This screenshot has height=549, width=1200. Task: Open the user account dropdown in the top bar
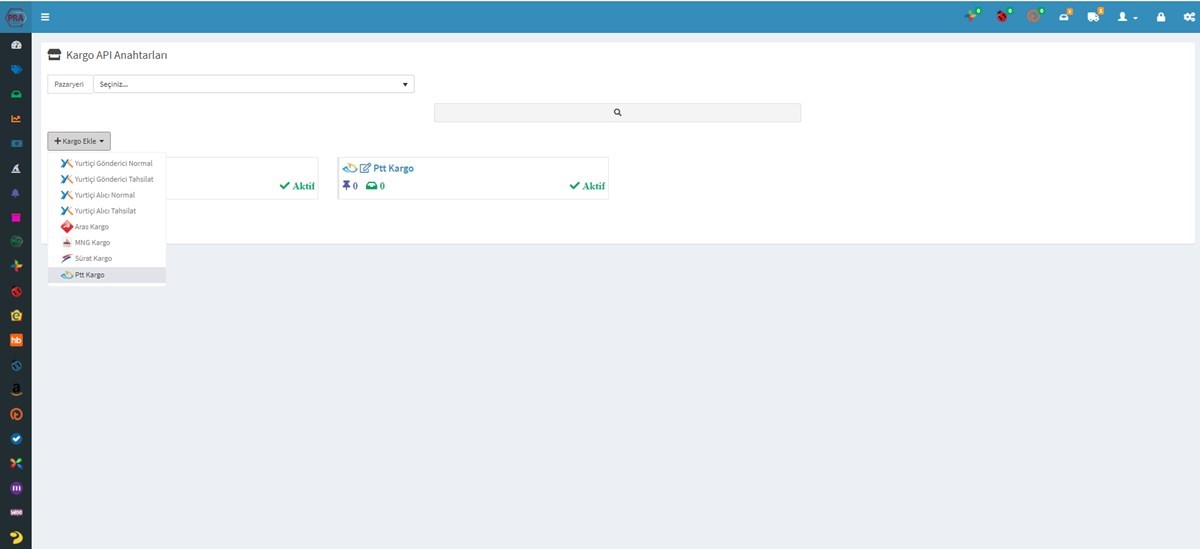(1128, 17)
